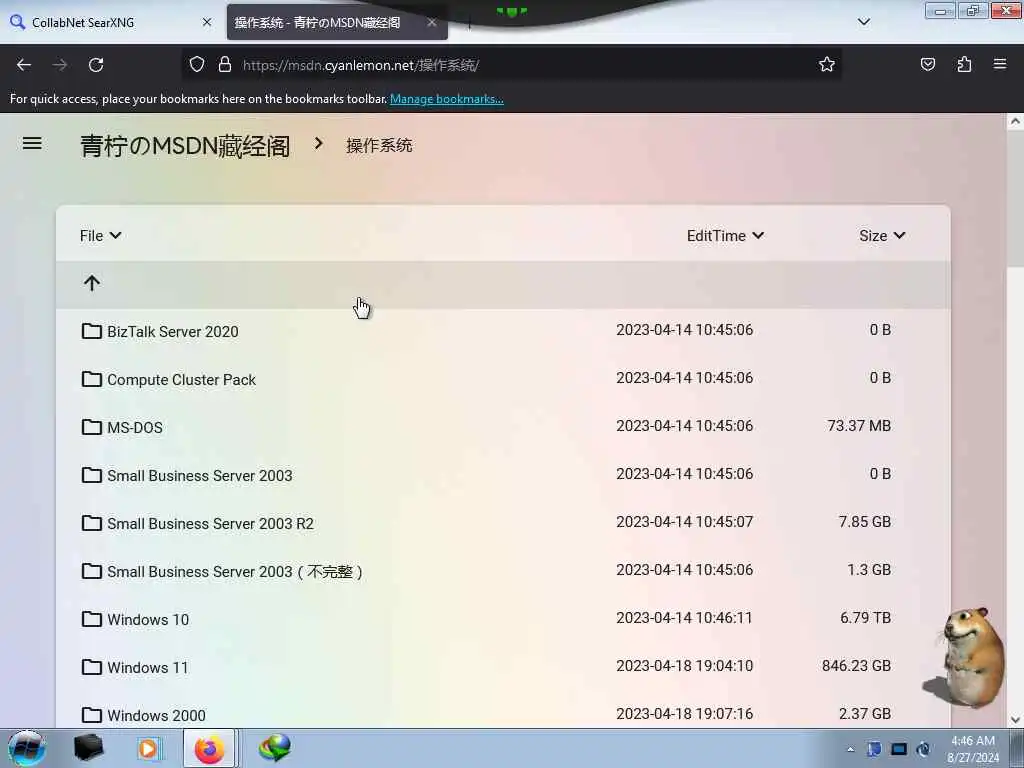The image size is (1024, 768).
Task: Show hidden system tray icons
Action: click(850, 750)
